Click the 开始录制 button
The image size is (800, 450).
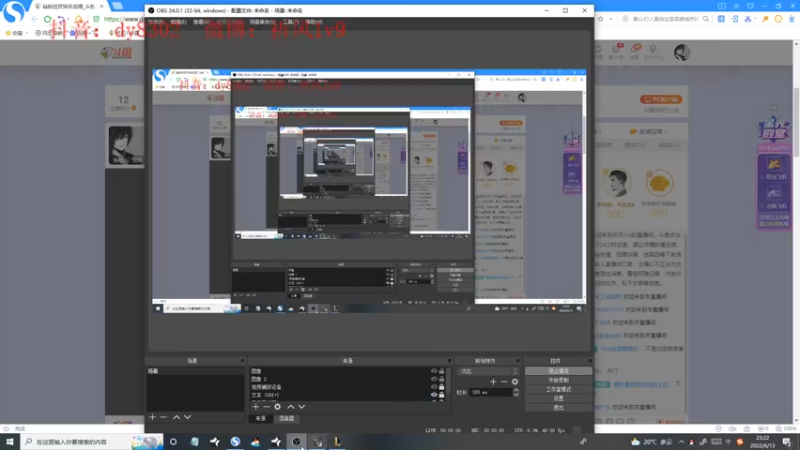coord(558,380)
